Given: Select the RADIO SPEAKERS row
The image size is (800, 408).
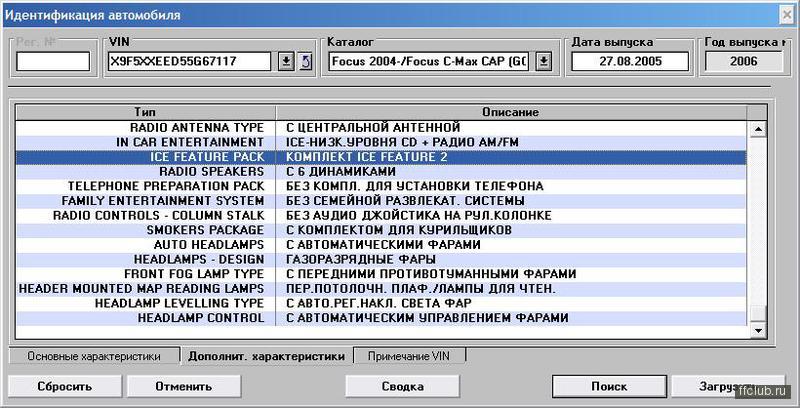Looking at the screenshot, I should tap(381, 171).
